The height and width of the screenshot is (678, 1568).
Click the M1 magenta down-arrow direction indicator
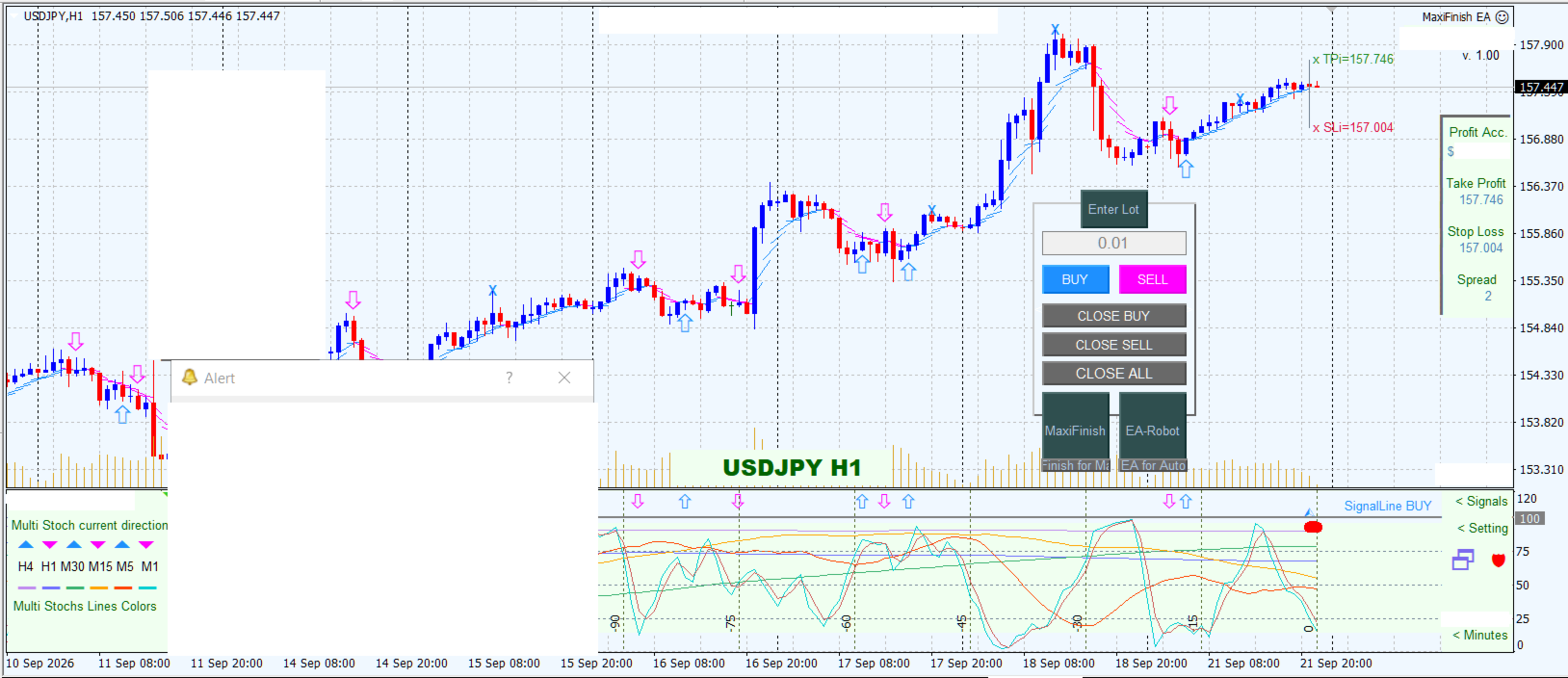(146, 544)
